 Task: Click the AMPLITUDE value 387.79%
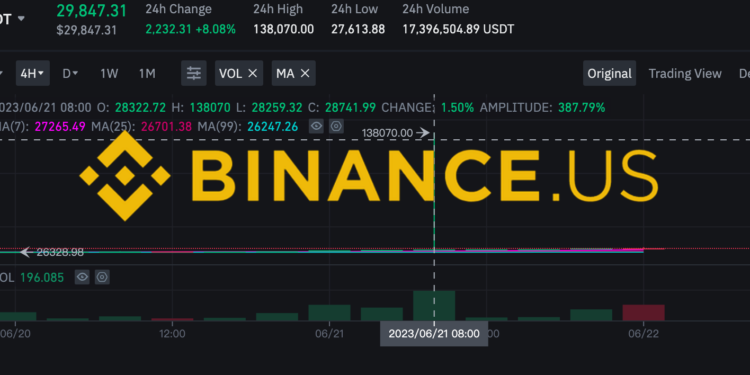[x=582, y=107]
